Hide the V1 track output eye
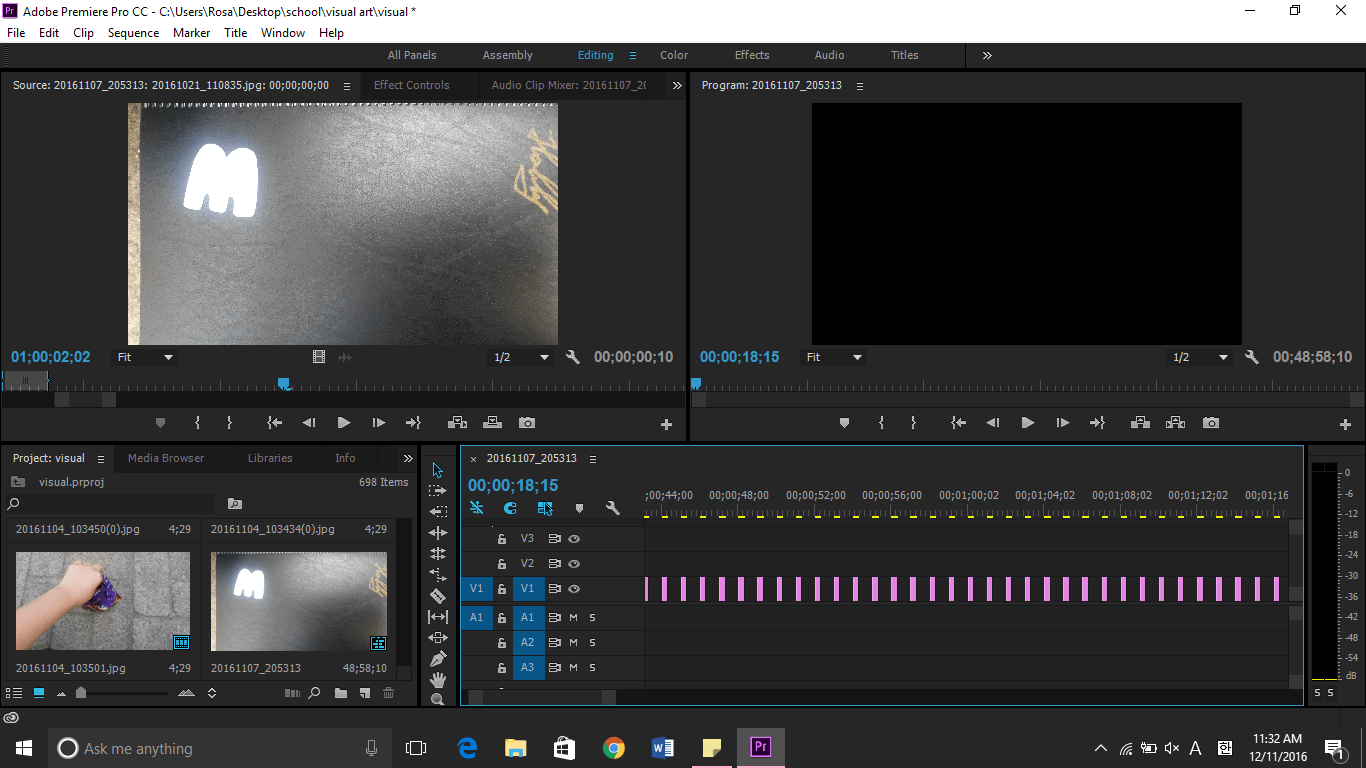This screenshot has height=768, width=1366. pos(574,589)
